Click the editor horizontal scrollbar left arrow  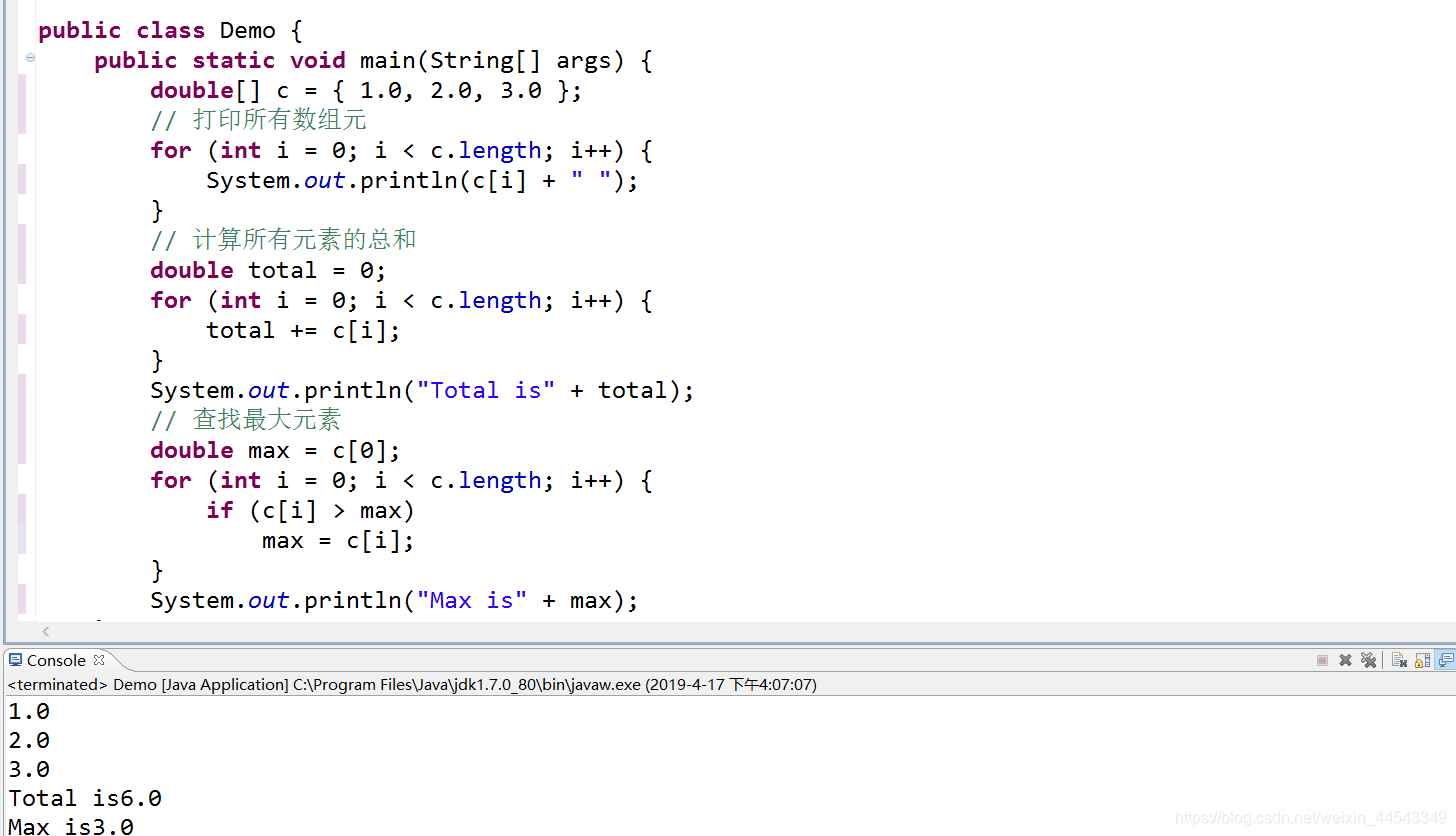pos(45,631)
